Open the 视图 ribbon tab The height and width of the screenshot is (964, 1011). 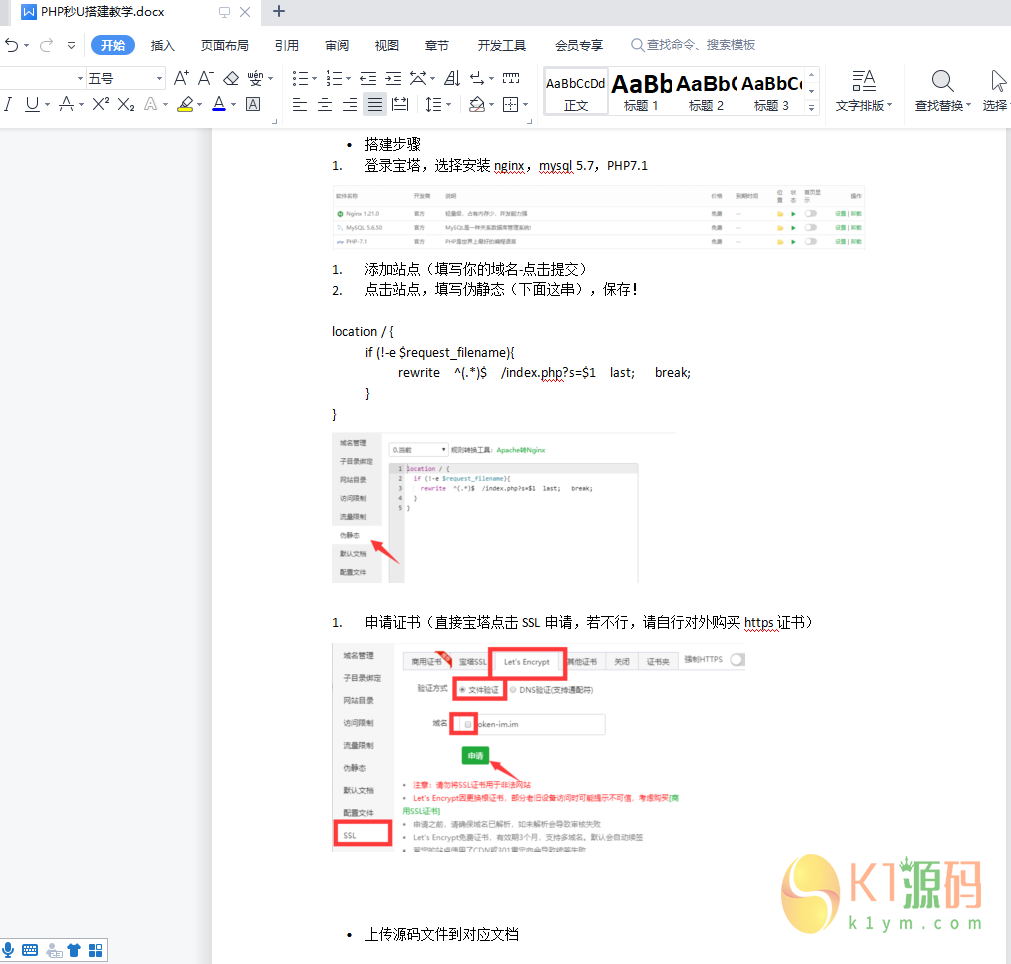point(386,45)
